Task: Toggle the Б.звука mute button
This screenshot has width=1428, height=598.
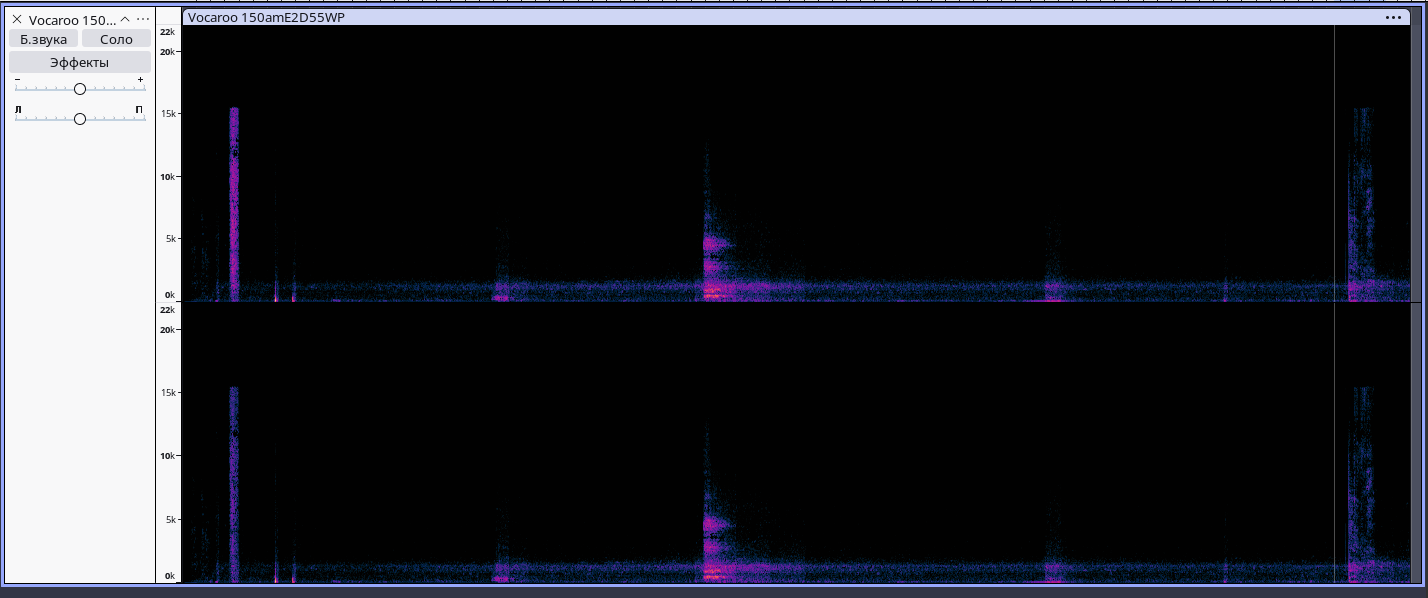Action: [43, 39]
